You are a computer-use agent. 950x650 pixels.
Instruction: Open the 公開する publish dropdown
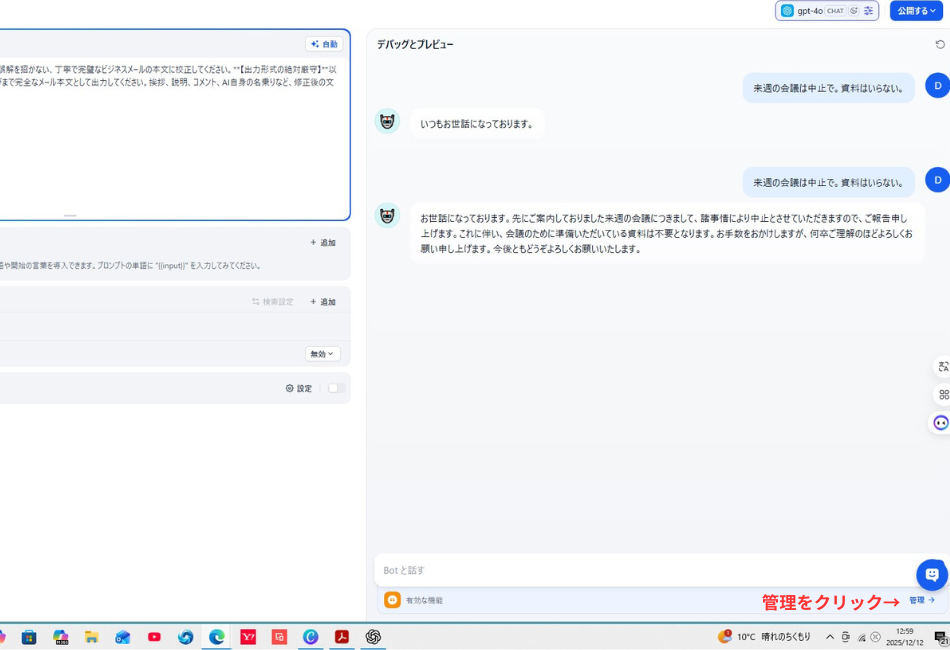coord(916,11)
